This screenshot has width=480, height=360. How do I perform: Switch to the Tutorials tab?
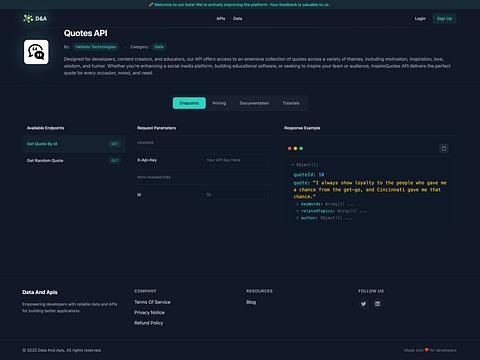pyautogui.click(x=291, y=103)
